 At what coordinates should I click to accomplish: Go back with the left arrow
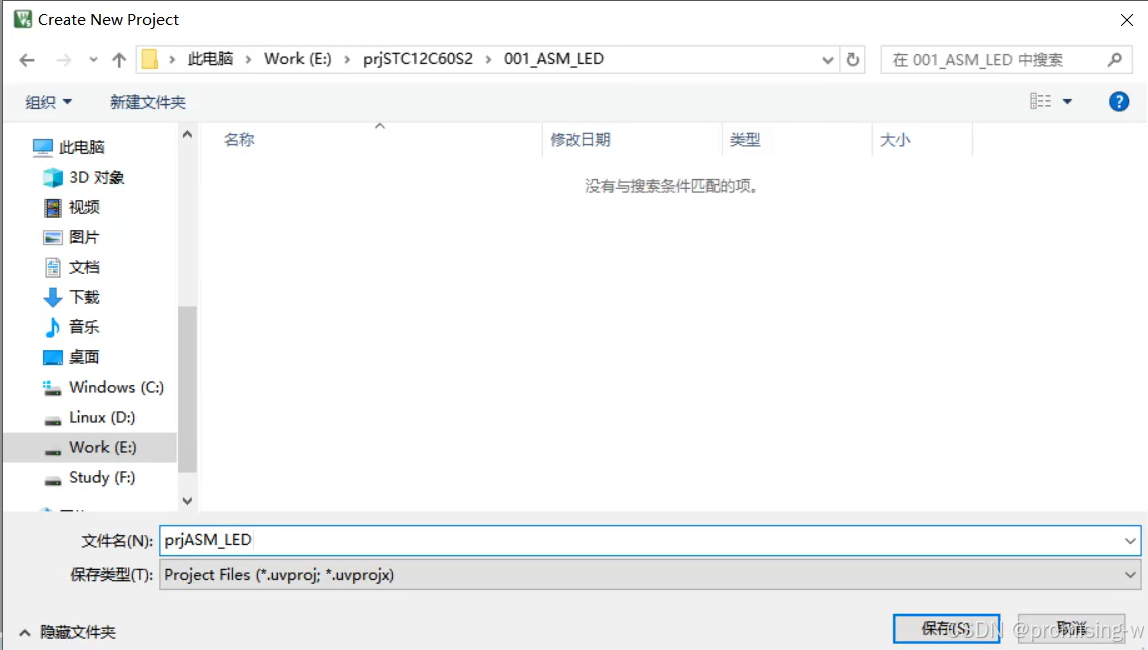tap(27, 60)
